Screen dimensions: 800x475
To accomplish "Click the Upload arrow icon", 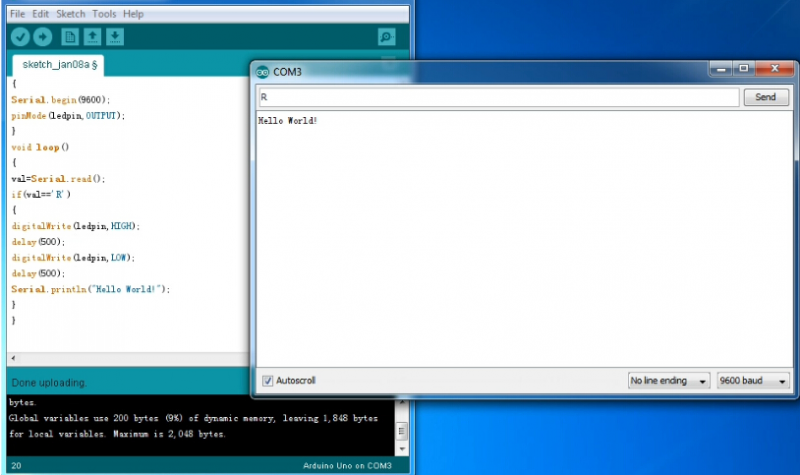I will 43,37.
